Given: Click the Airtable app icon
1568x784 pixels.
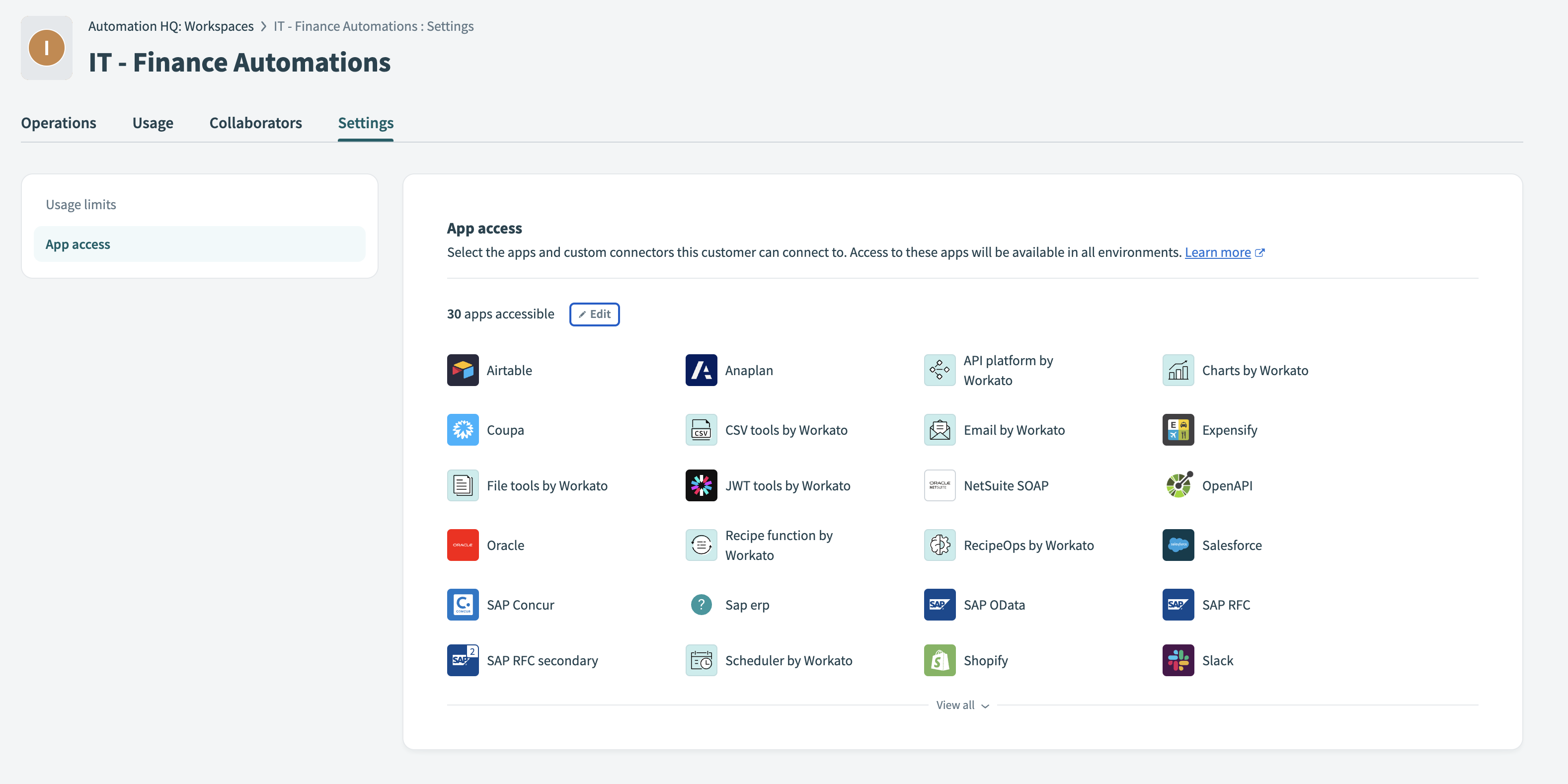Looking at the screenshot, I should coord(463,370).
